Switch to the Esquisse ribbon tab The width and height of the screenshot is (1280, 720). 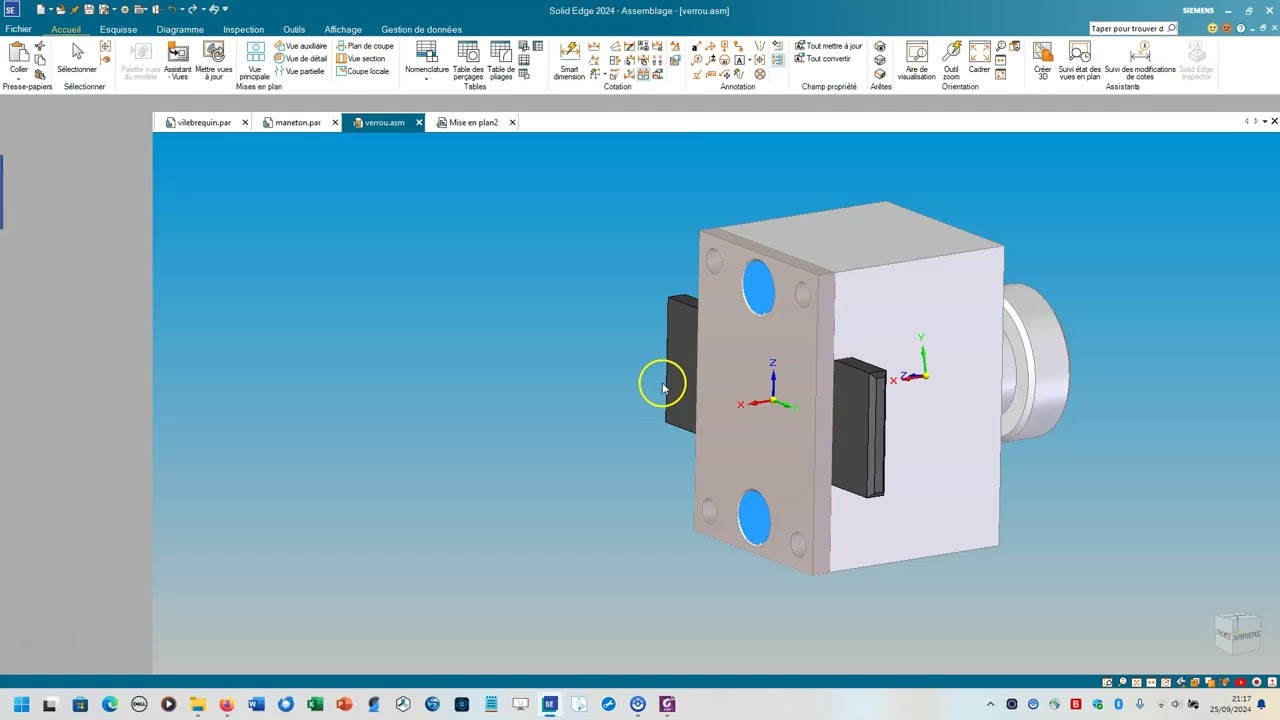coord(118,29)
